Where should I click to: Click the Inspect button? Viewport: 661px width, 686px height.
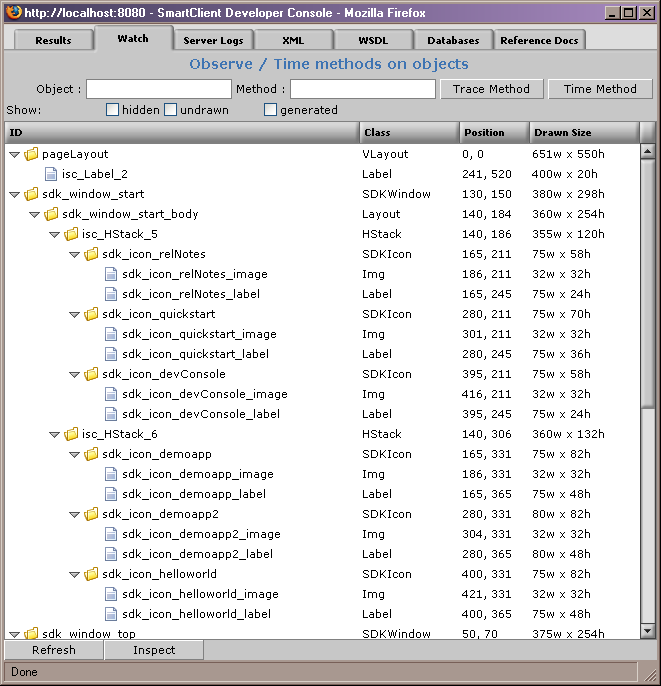point(154,650)
